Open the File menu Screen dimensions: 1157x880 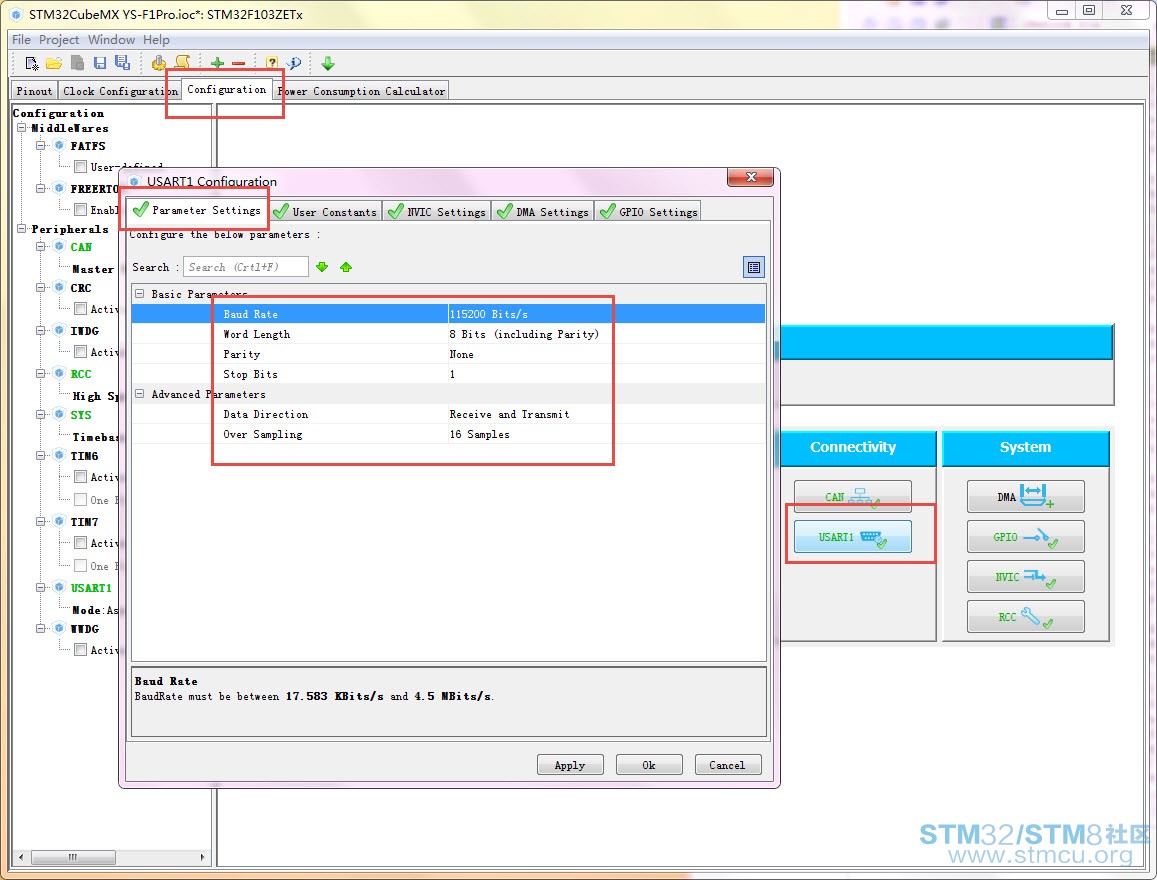pos(21,39)
